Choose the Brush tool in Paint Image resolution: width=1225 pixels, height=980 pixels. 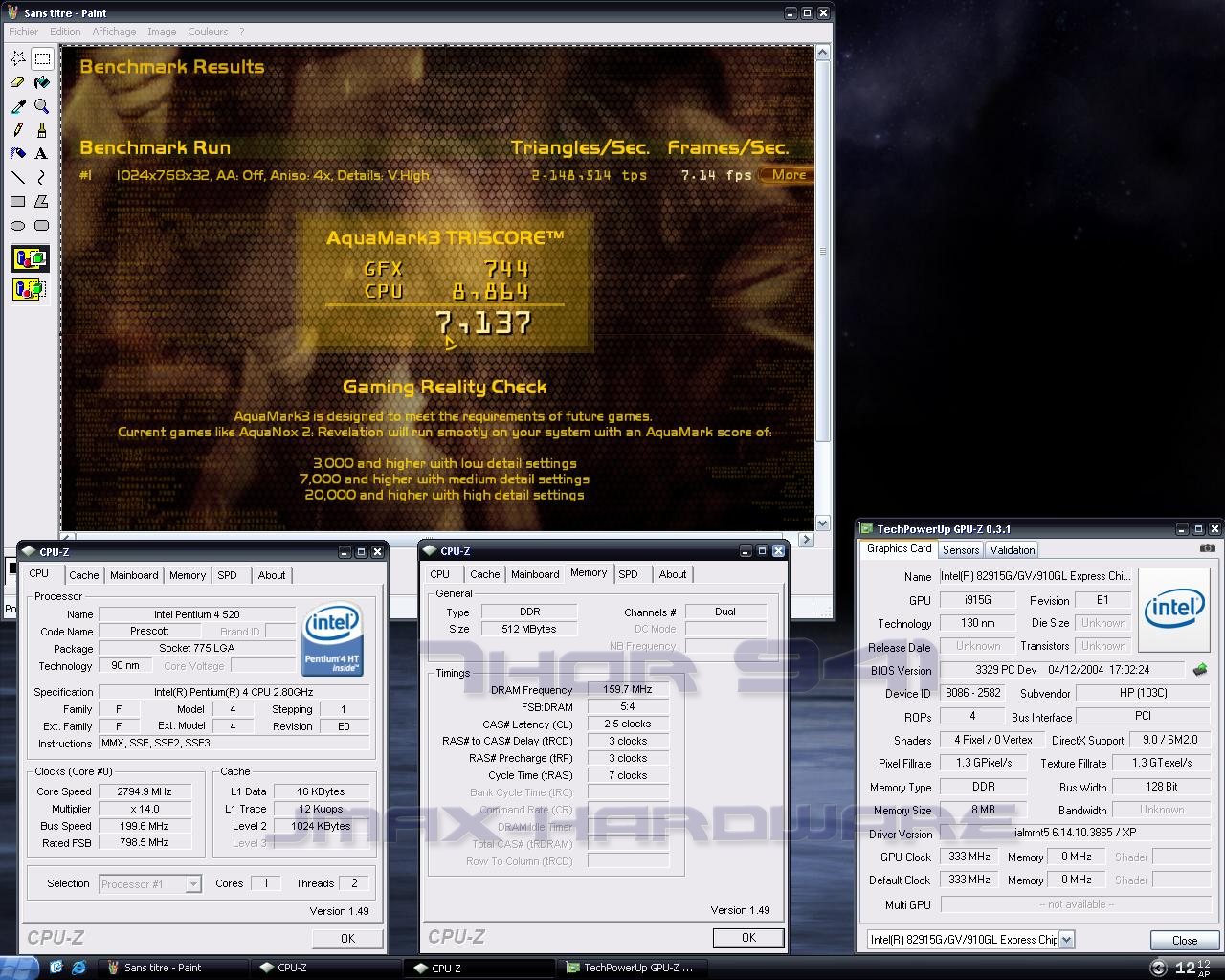pyautogui.click(x=41, y=129)
